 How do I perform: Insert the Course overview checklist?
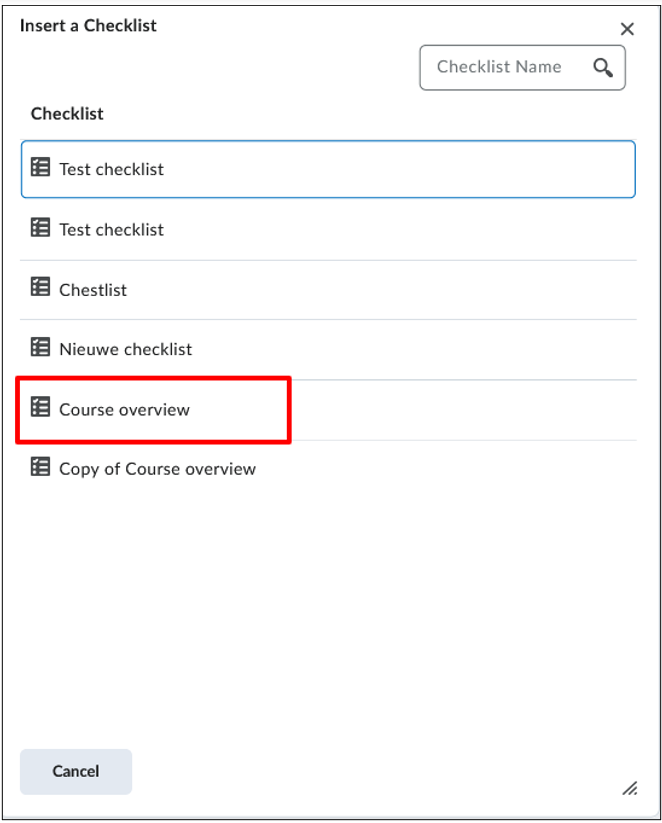[124, 409]
